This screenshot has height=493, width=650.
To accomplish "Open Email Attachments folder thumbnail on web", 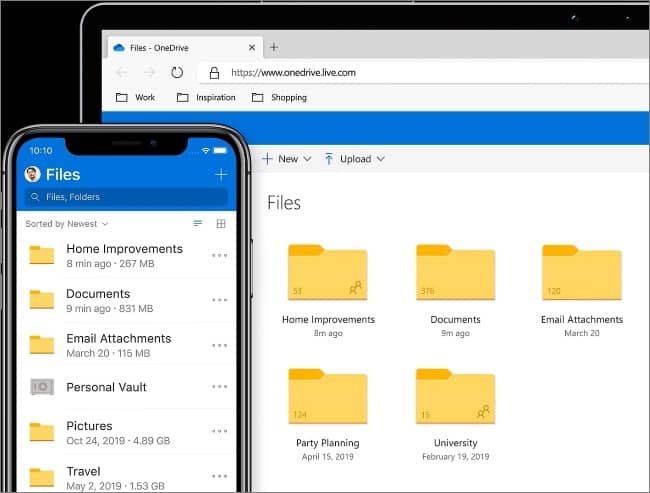I will 582,272.
